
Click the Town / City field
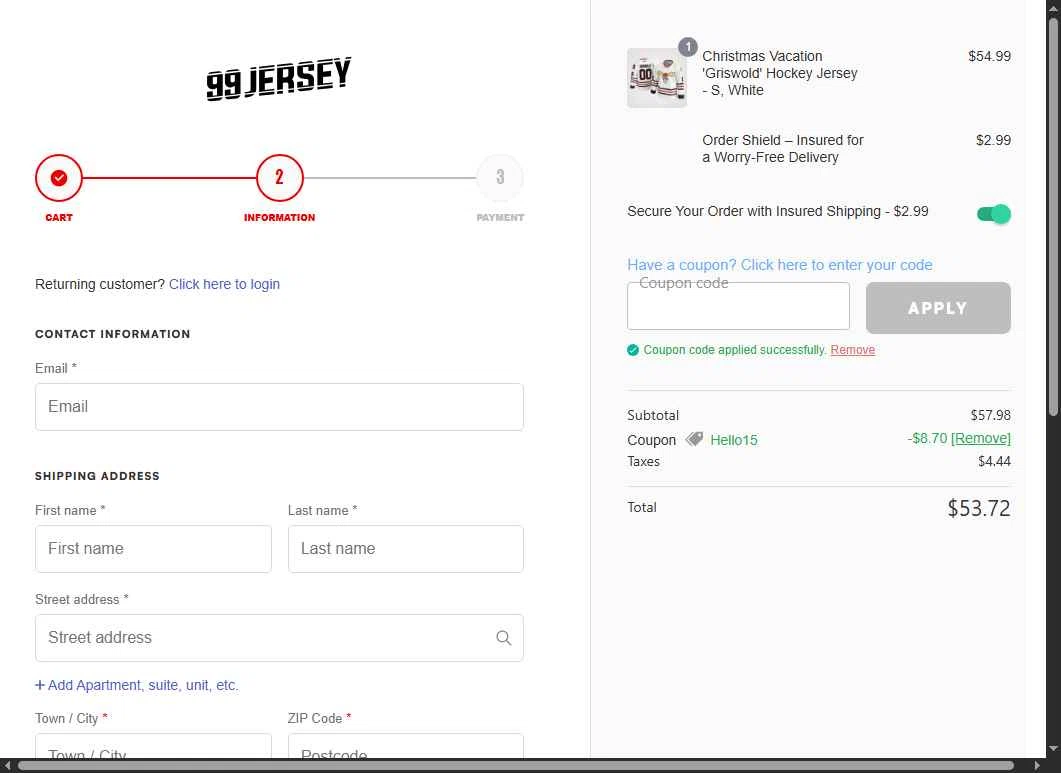click(153, 746)
